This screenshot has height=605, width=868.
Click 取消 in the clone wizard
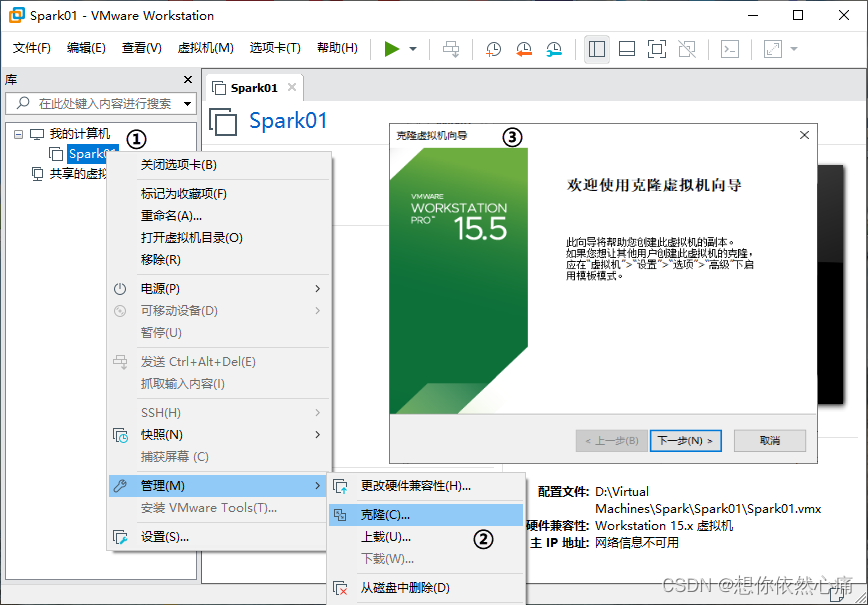click(769, 441)
